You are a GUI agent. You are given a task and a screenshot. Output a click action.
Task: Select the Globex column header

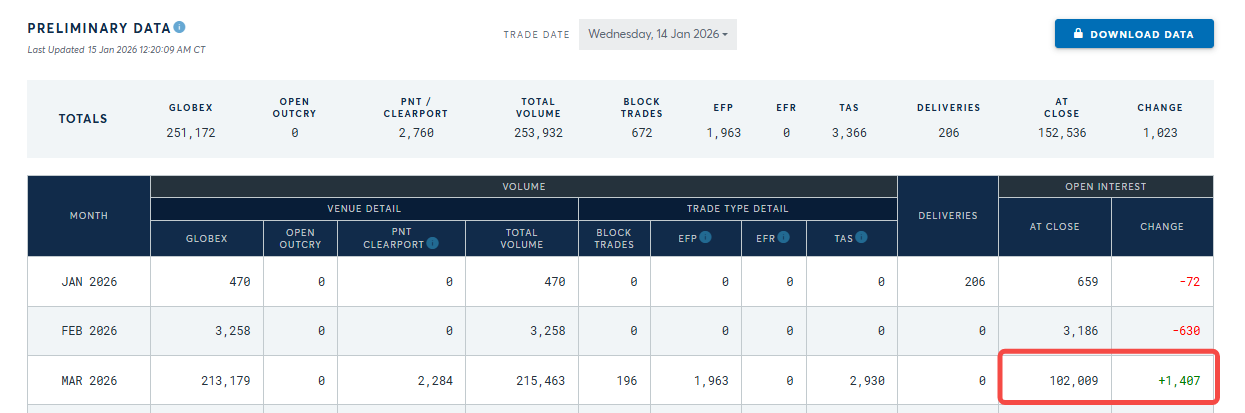[x=207, y=238]
